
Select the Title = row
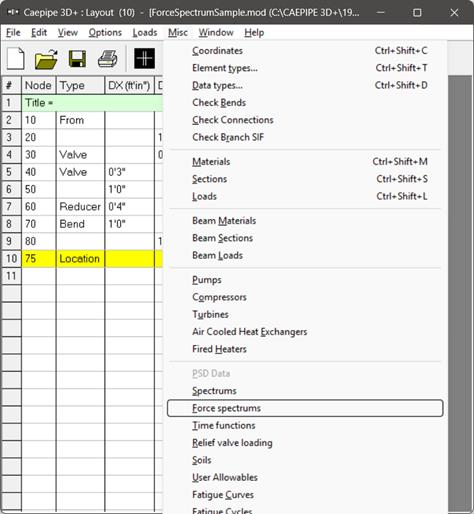pos(92,103)
